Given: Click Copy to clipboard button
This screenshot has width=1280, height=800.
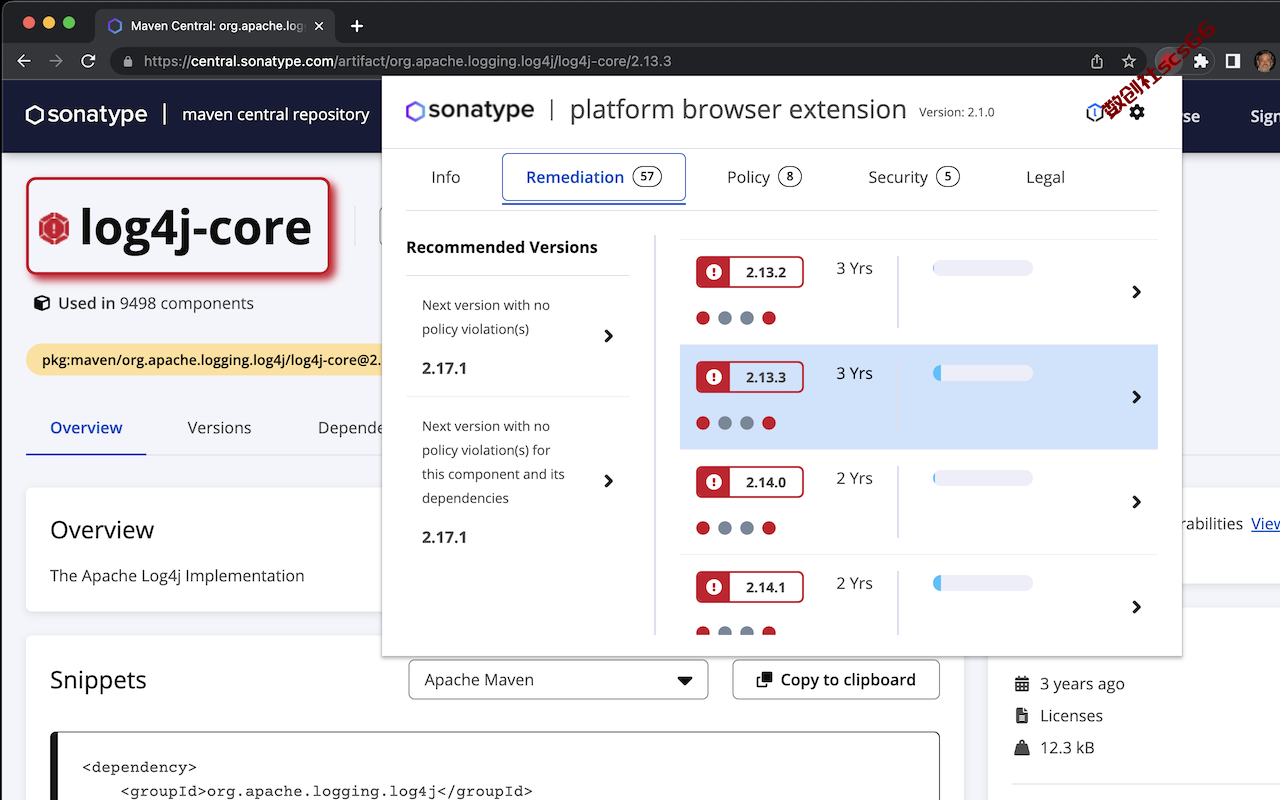Looking at the screenshot, I should (836, 680).
